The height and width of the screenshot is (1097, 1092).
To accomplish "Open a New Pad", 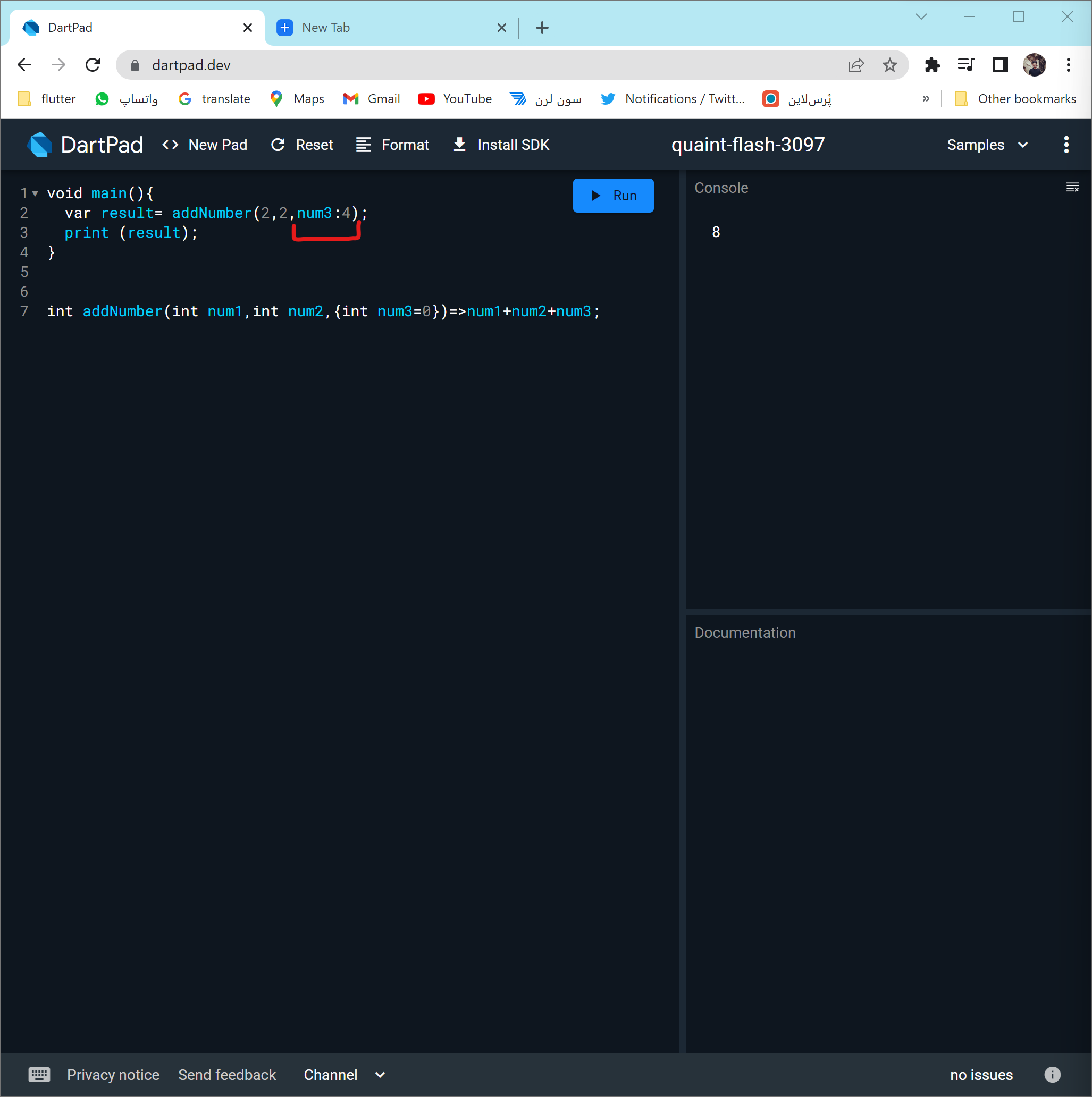I will [x=205, y=145].
